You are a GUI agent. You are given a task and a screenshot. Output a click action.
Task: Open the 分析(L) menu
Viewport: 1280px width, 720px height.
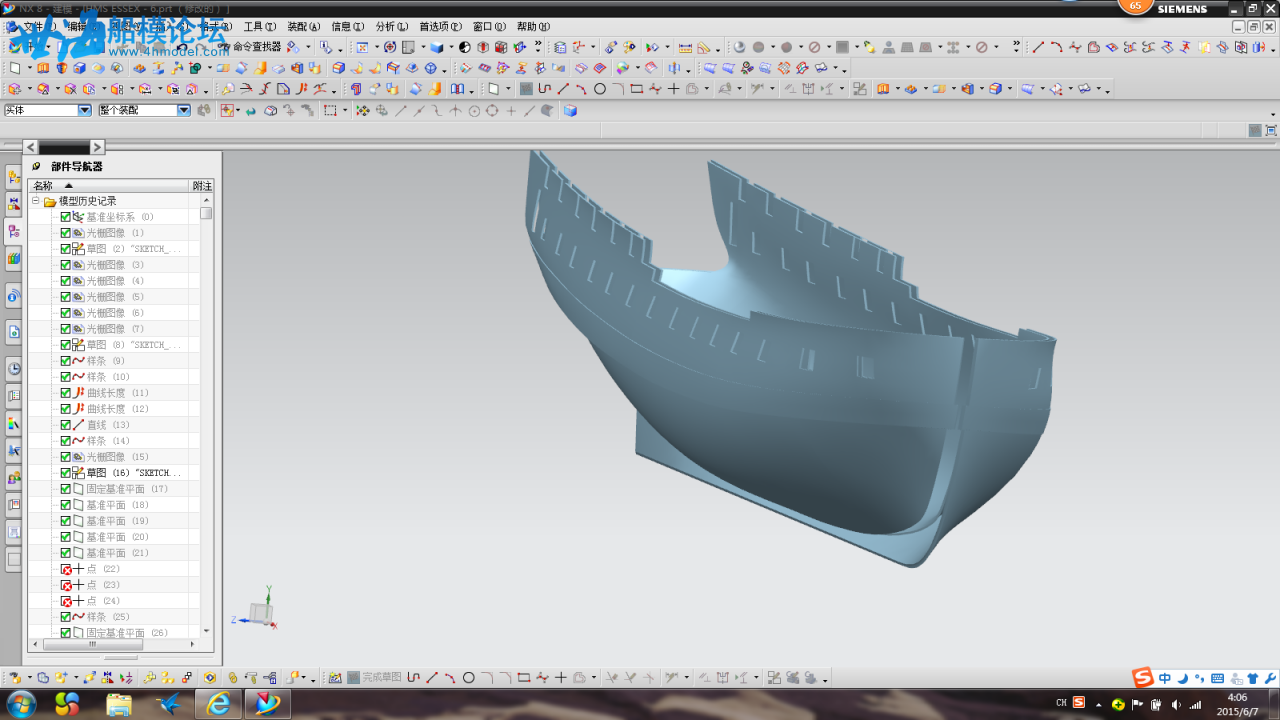point(391,27)
